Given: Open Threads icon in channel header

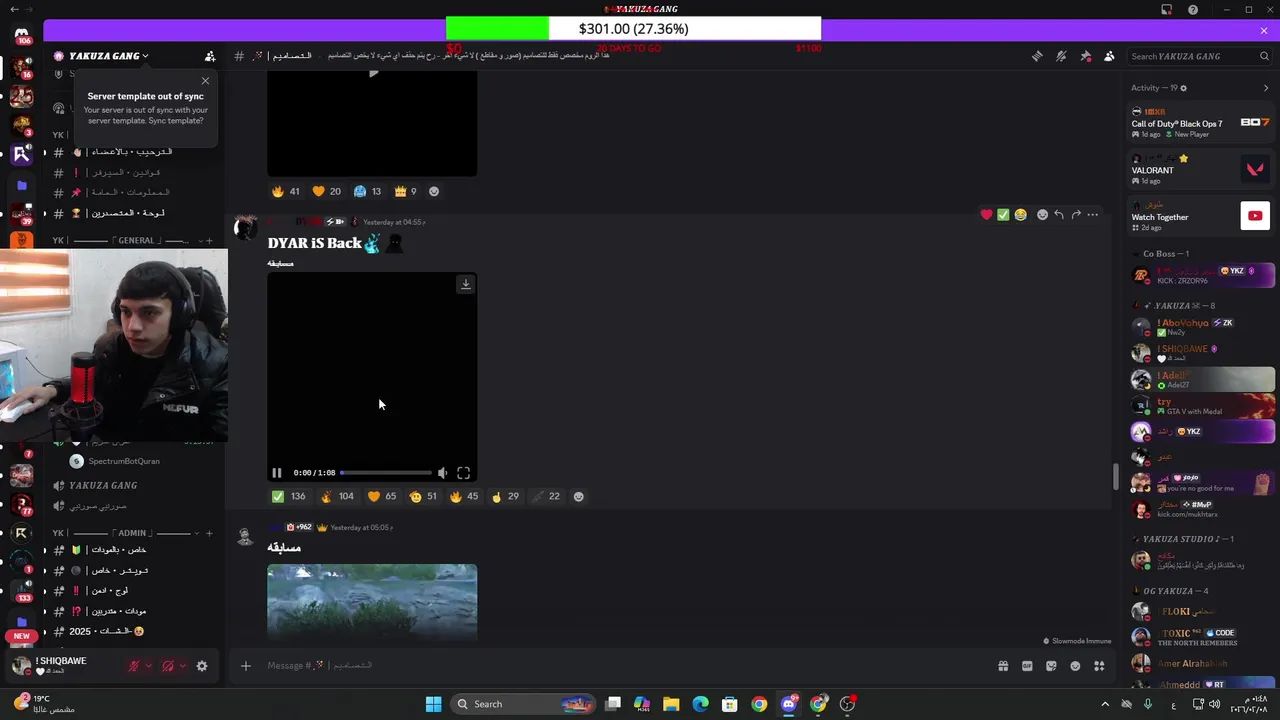Looking at the screenshot, I should coord(1037,56).
